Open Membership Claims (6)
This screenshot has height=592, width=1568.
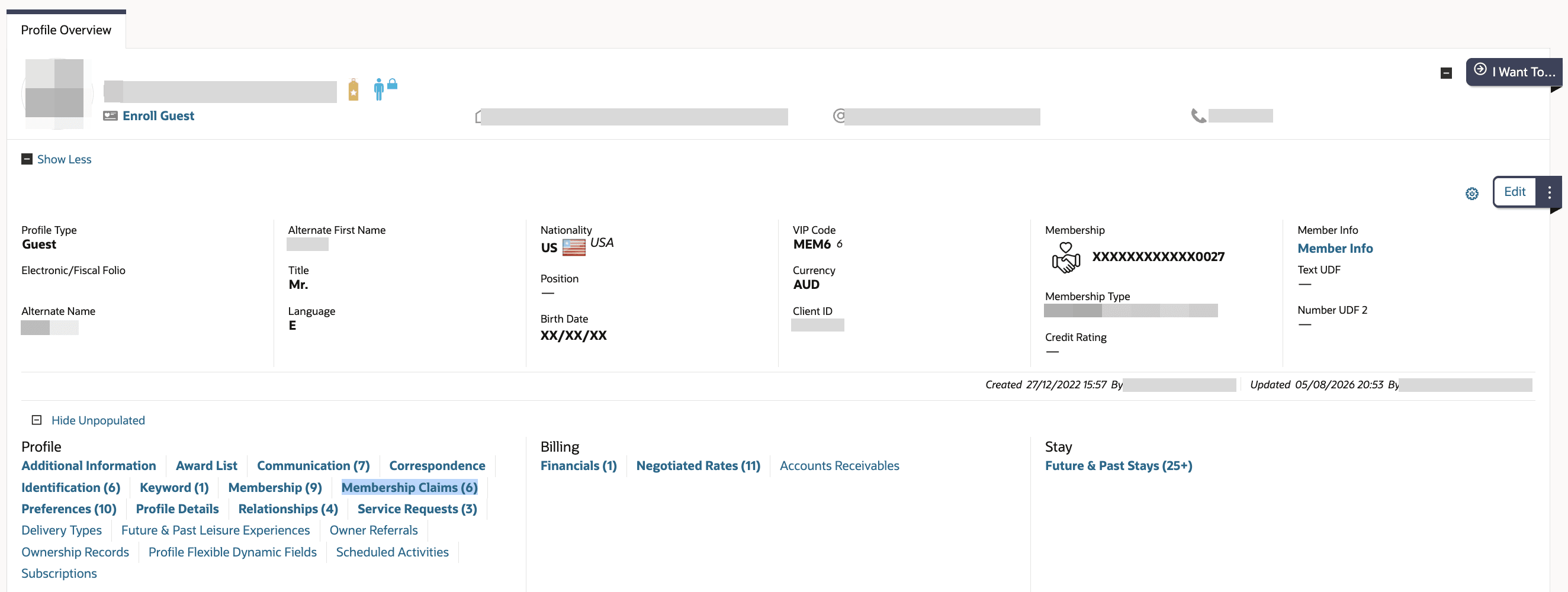click(x=409, y=487)
